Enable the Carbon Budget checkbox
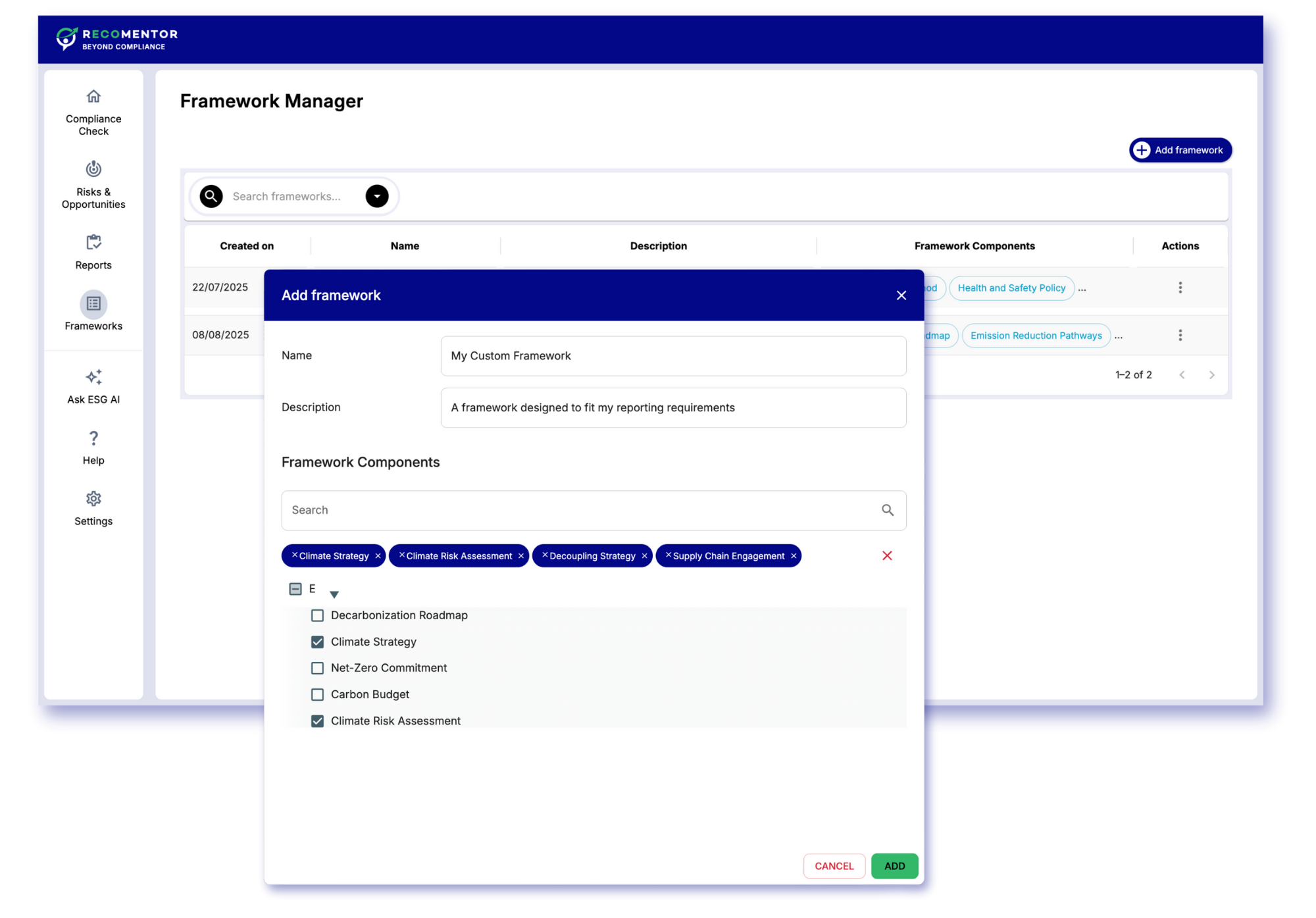 coord(317,695)
